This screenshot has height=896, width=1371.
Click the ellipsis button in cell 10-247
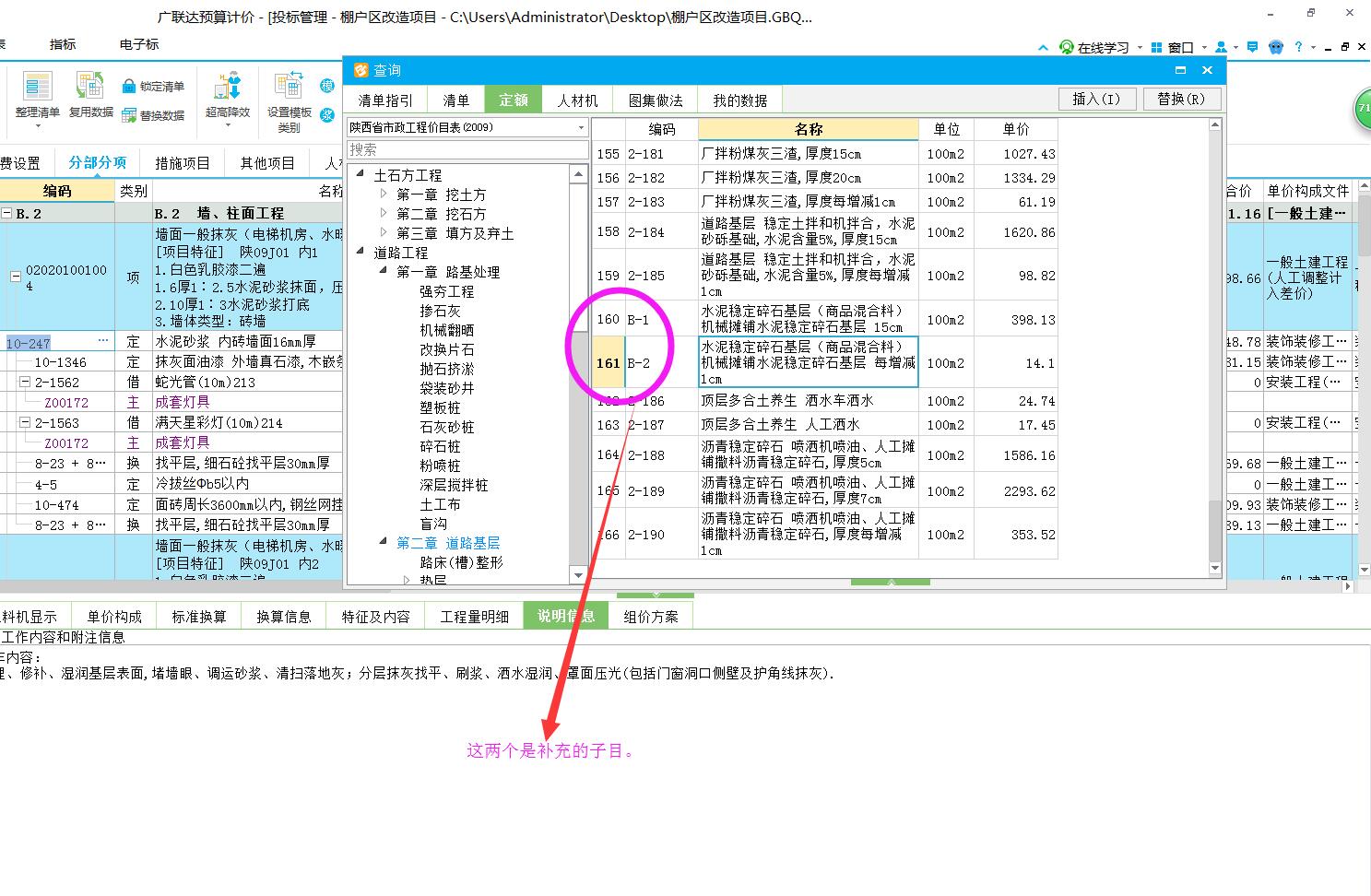103,341
